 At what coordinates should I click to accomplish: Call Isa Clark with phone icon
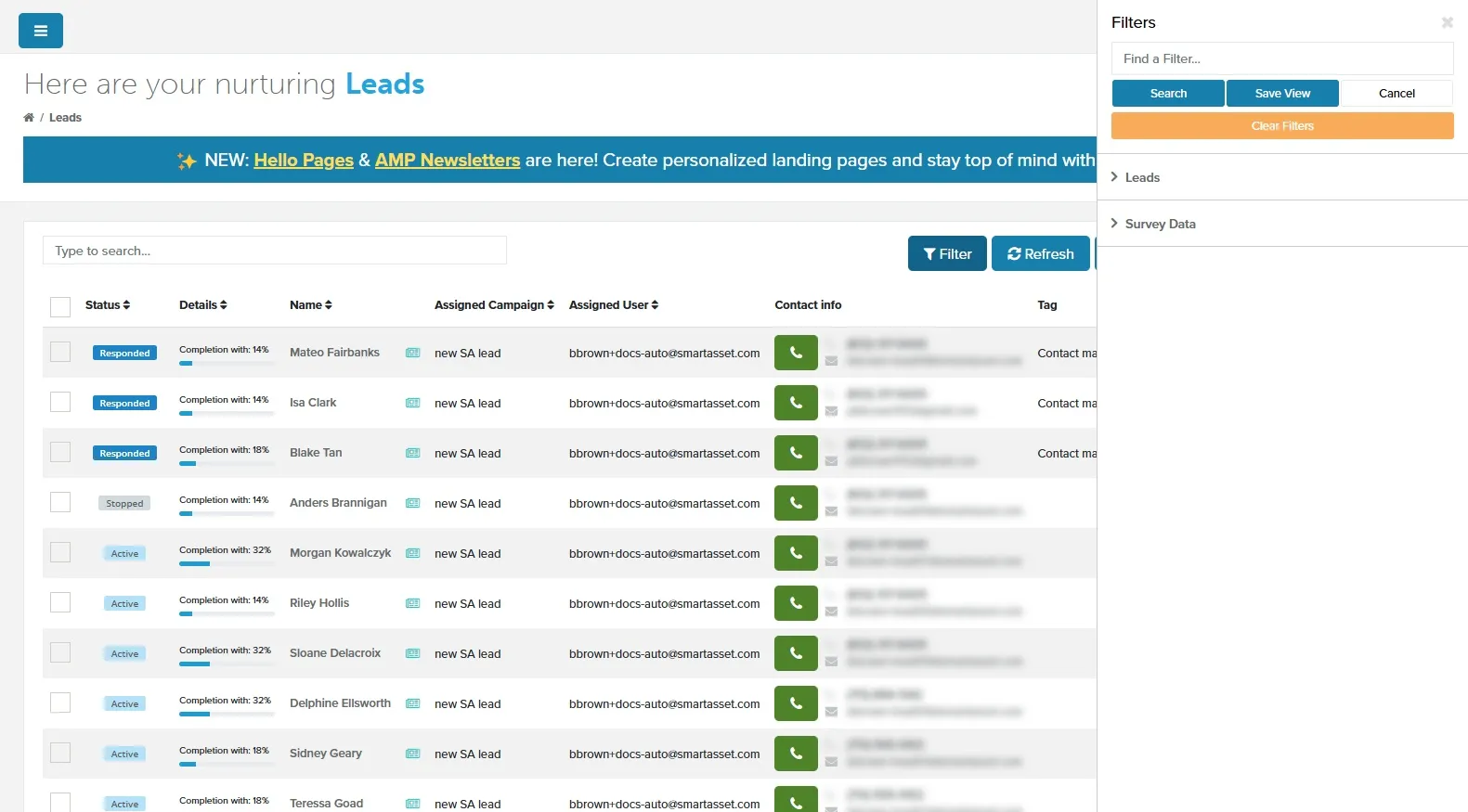(796, 403)
